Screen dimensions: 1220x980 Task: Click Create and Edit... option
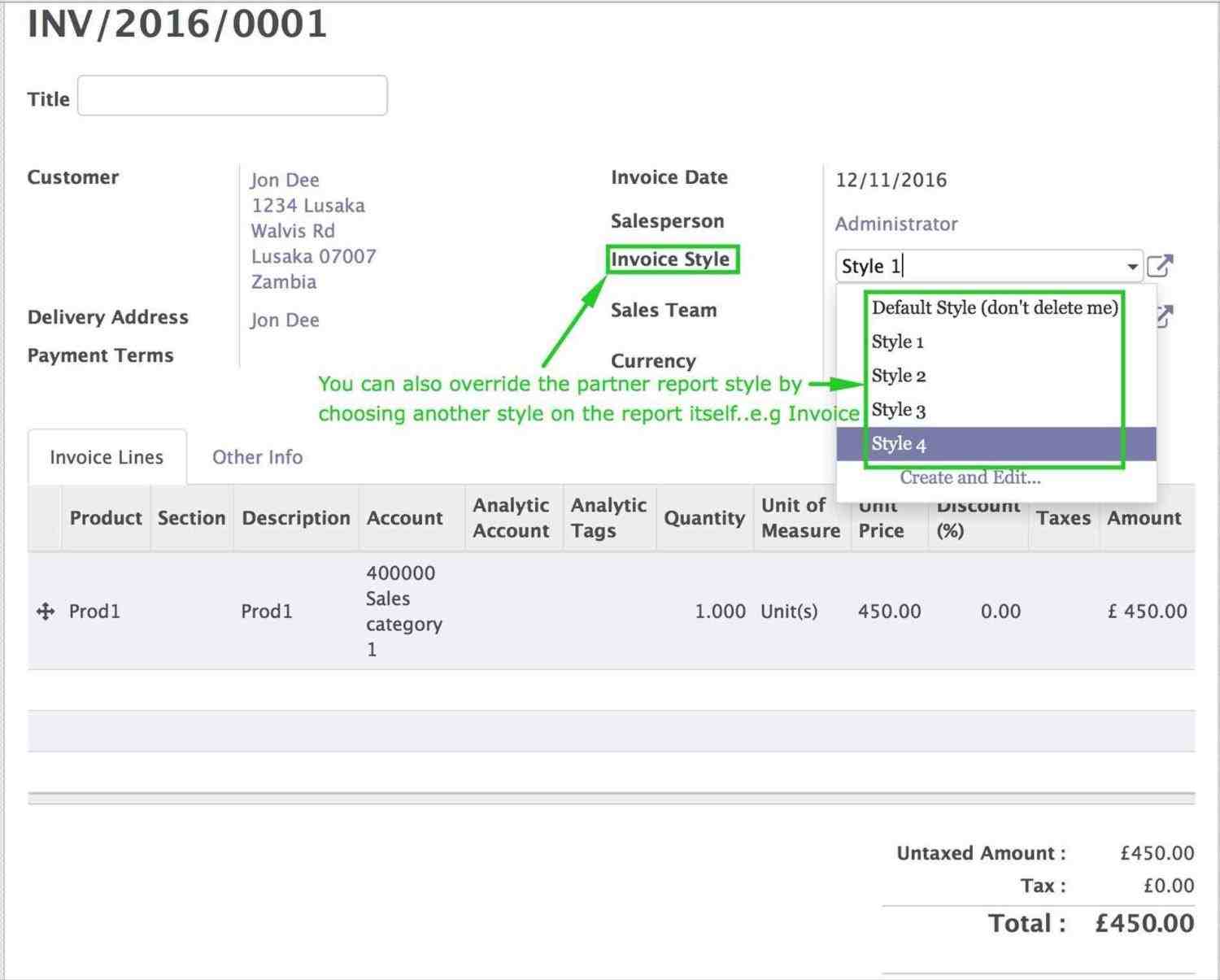click(970, 477)
